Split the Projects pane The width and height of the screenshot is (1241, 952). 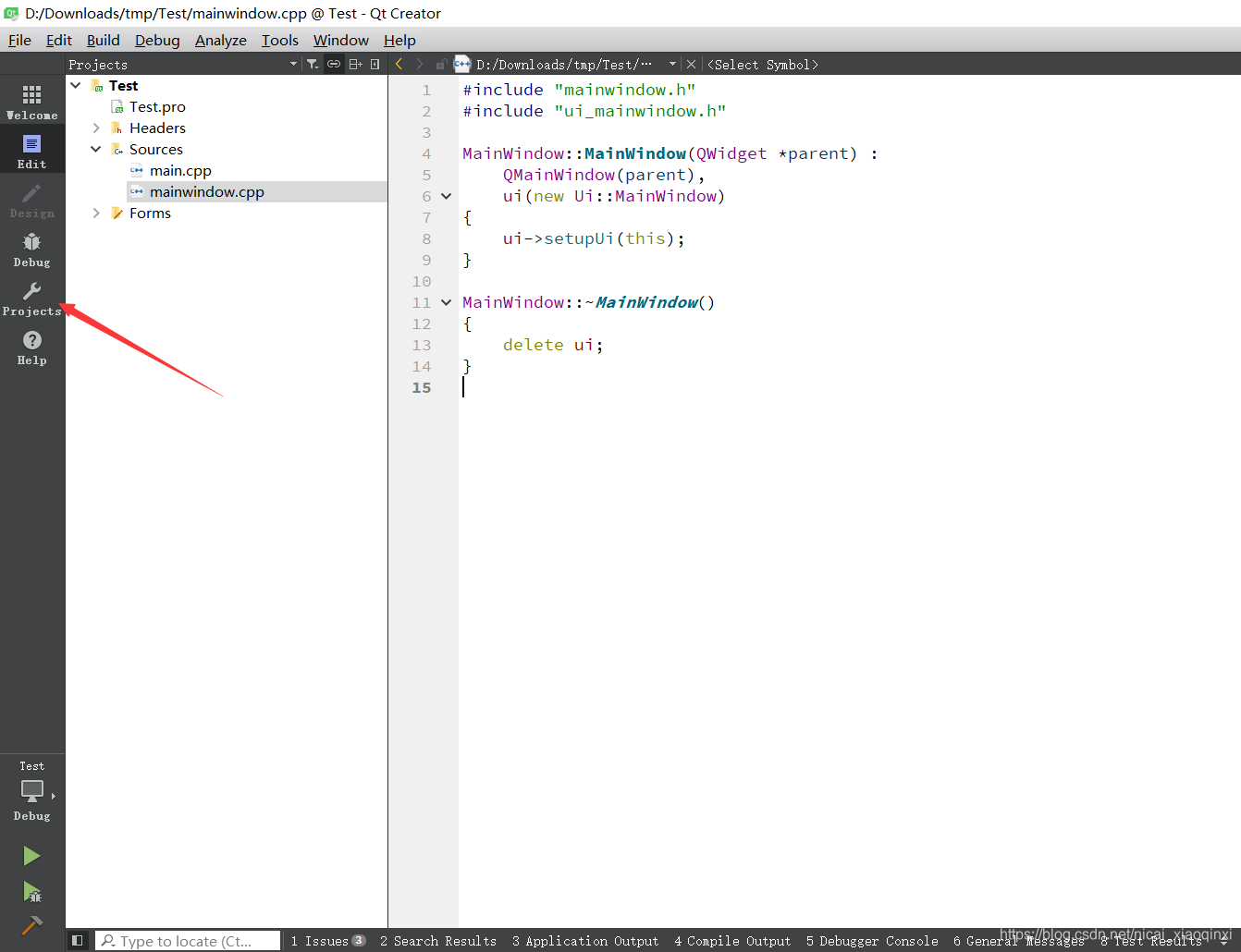point(355,64)
